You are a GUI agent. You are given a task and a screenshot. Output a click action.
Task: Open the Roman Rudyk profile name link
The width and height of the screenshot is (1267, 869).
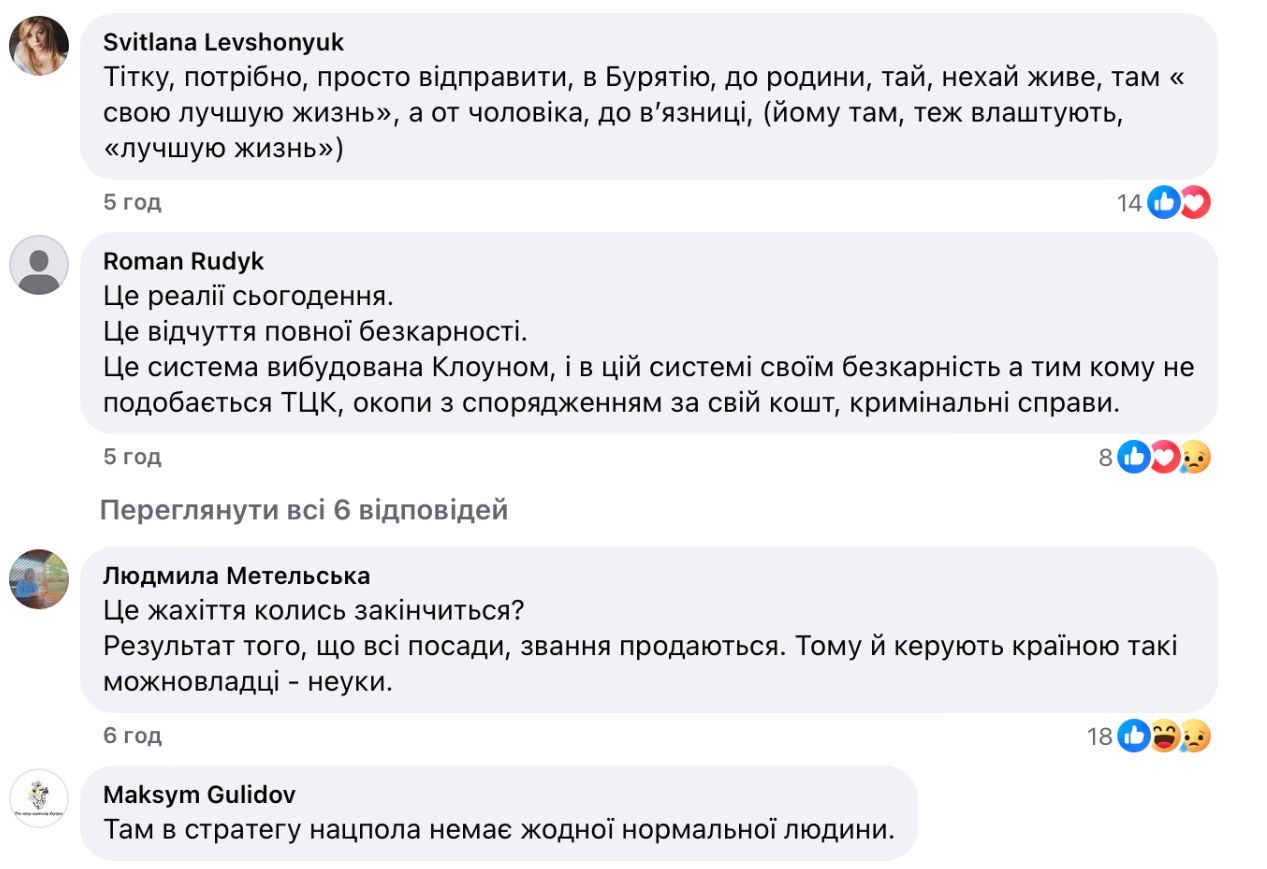(x=184, y=261)
